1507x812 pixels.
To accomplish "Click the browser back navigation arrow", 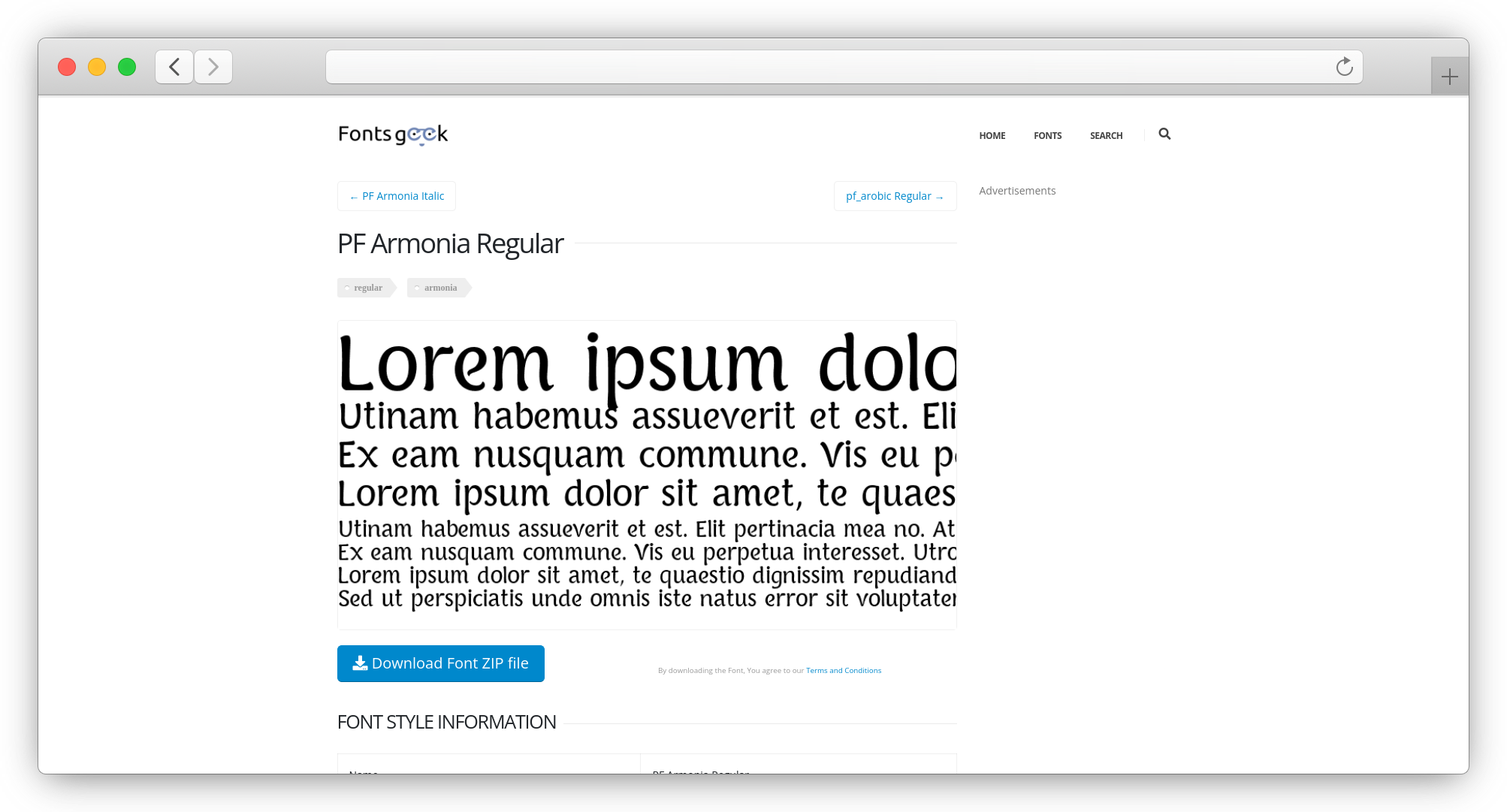I will (176, 67).
